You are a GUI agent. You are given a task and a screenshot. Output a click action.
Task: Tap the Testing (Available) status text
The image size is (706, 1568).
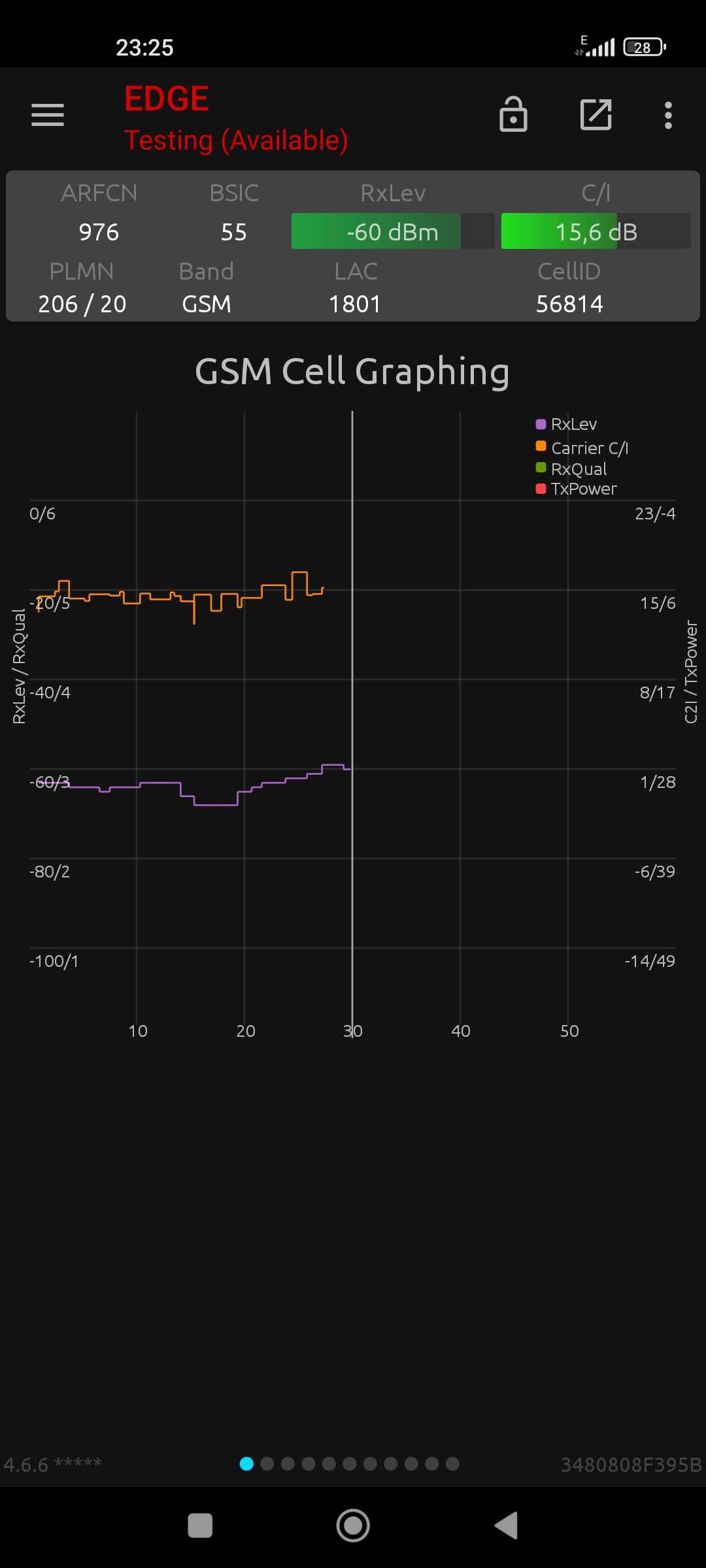click(x=236, y=140)
